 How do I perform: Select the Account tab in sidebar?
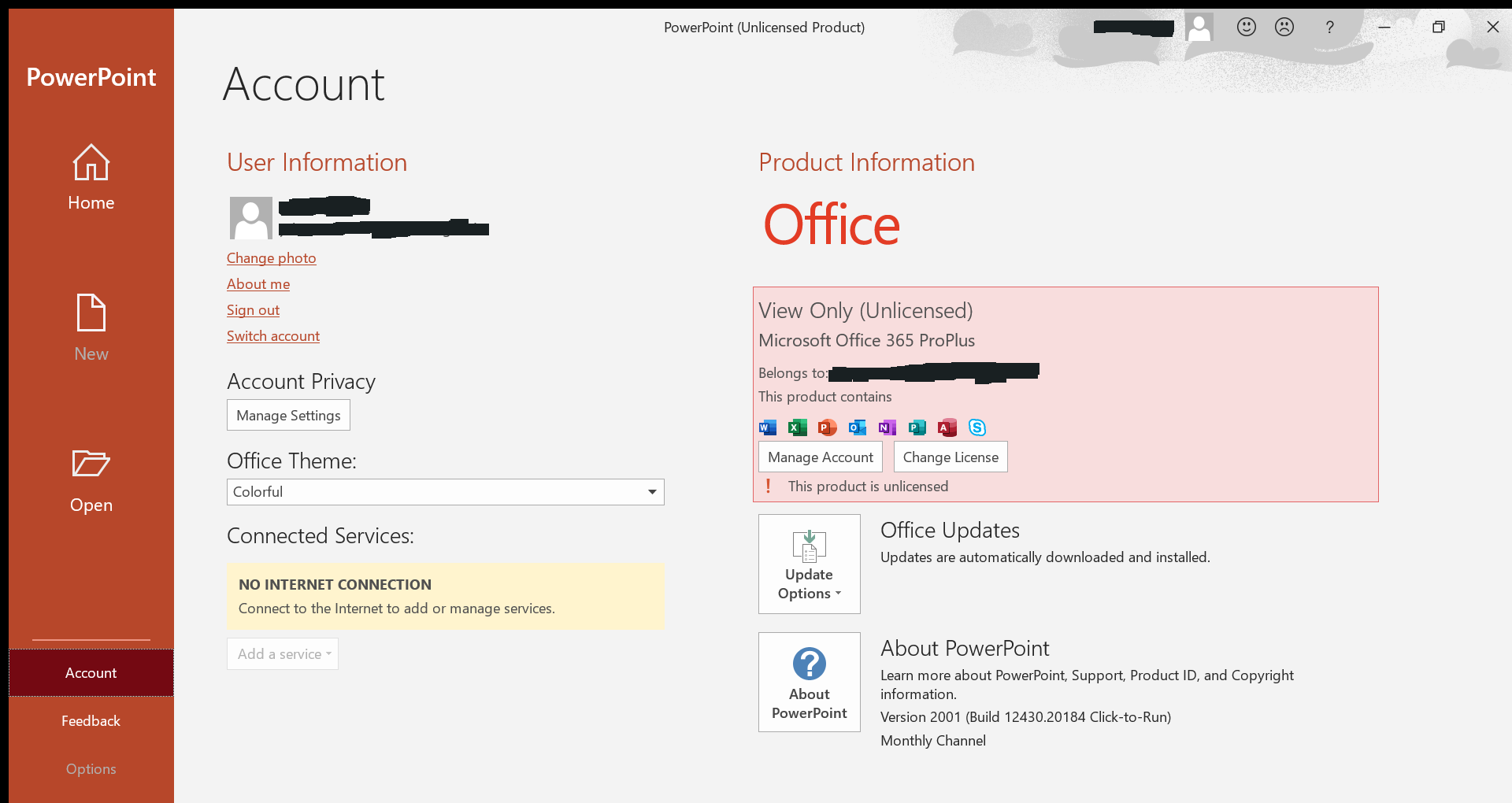(91, 673)
